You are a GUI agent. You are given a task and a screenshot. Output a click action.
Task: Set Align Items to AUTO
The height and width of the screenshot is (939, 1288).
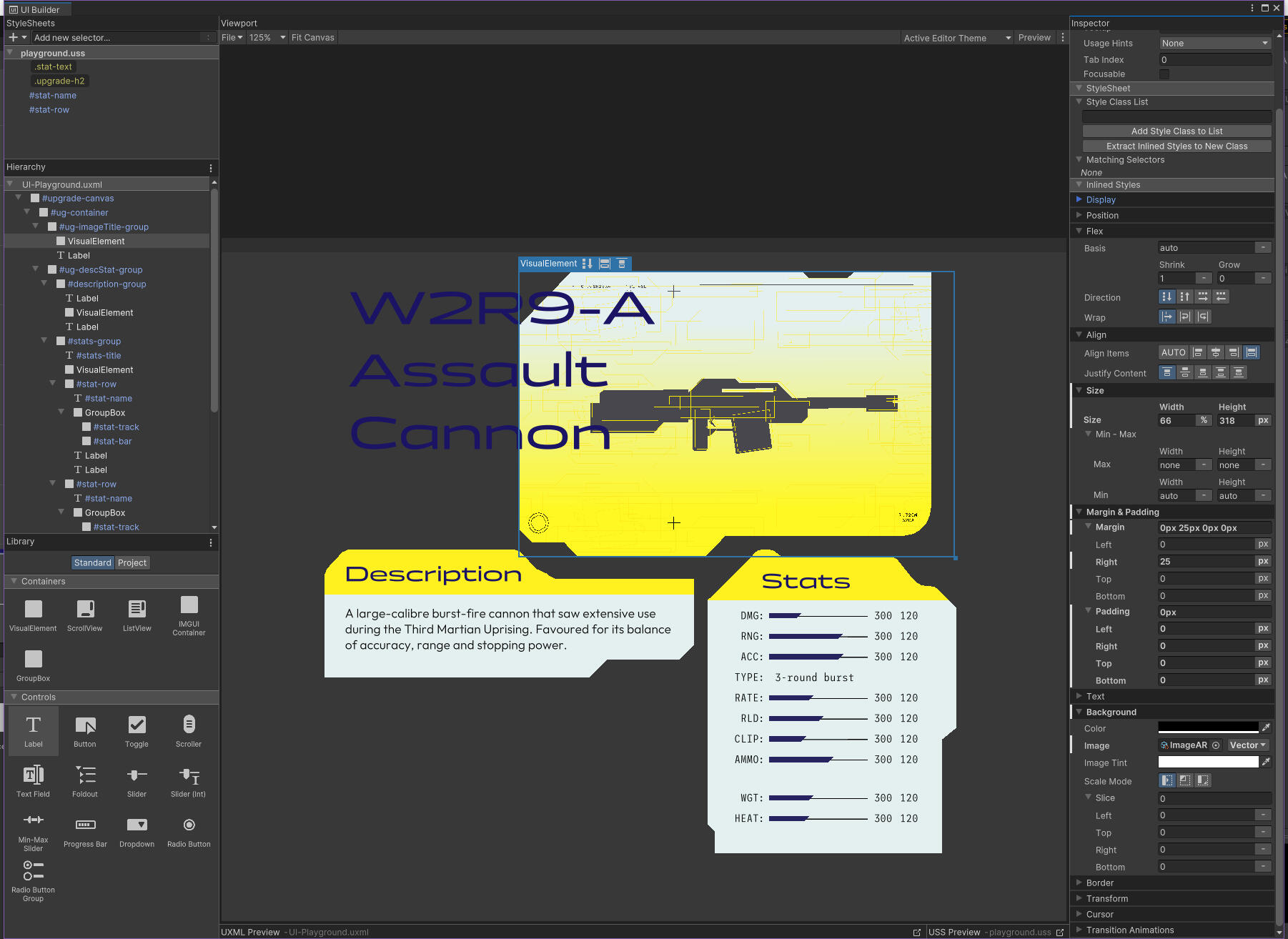pyautogui.click(x=1173, y=352)
